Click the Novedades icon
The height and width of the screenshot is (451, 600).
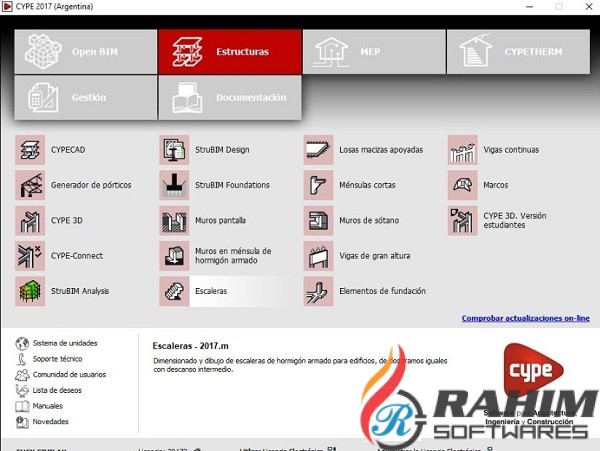tap(22, 422)
